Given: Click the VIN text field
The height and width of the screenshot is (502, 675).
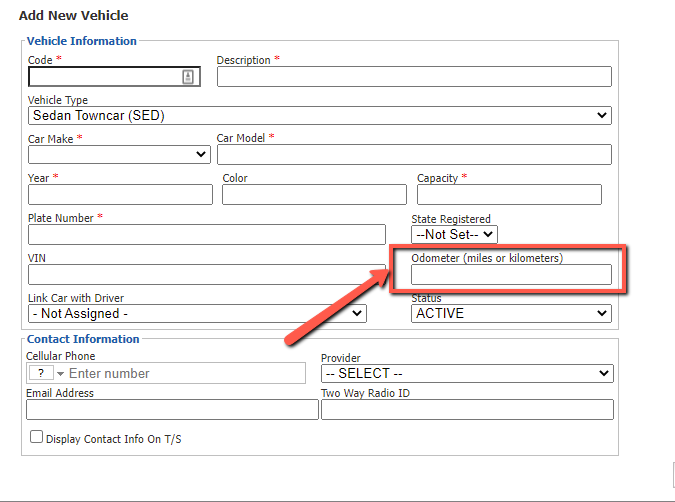Looking at the screenshot, I should pyautogui.click(x=207, y=275).
